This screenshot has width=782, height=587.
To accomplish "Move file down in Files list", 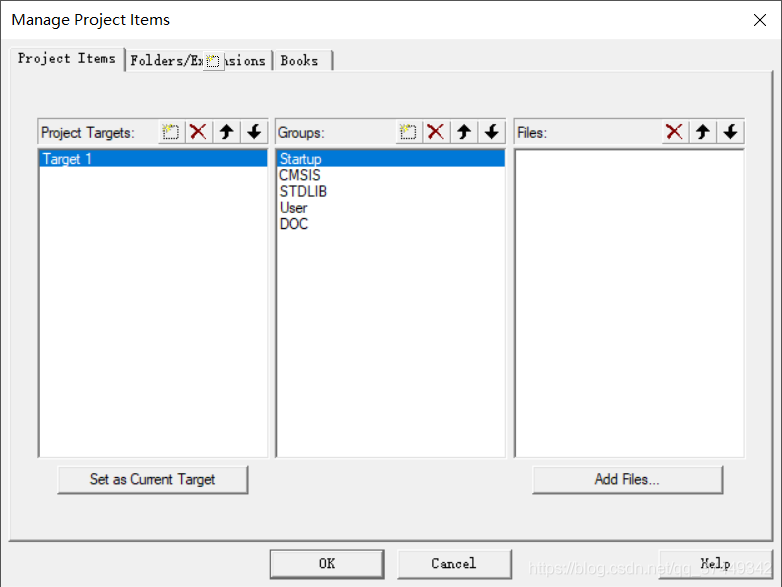I will 731,132.
